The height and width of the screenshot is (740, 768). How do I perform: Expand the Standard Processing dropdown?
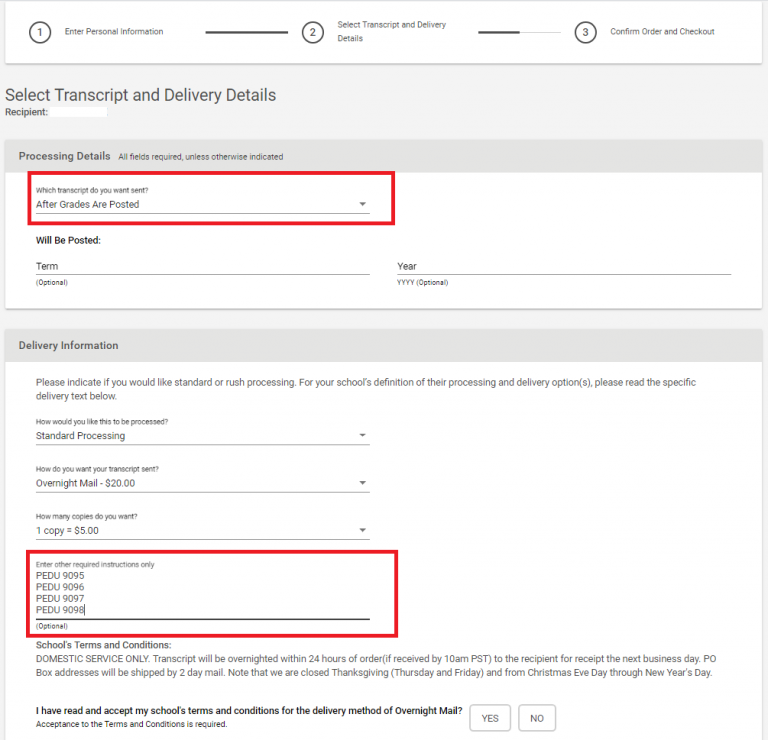[202, 436]
